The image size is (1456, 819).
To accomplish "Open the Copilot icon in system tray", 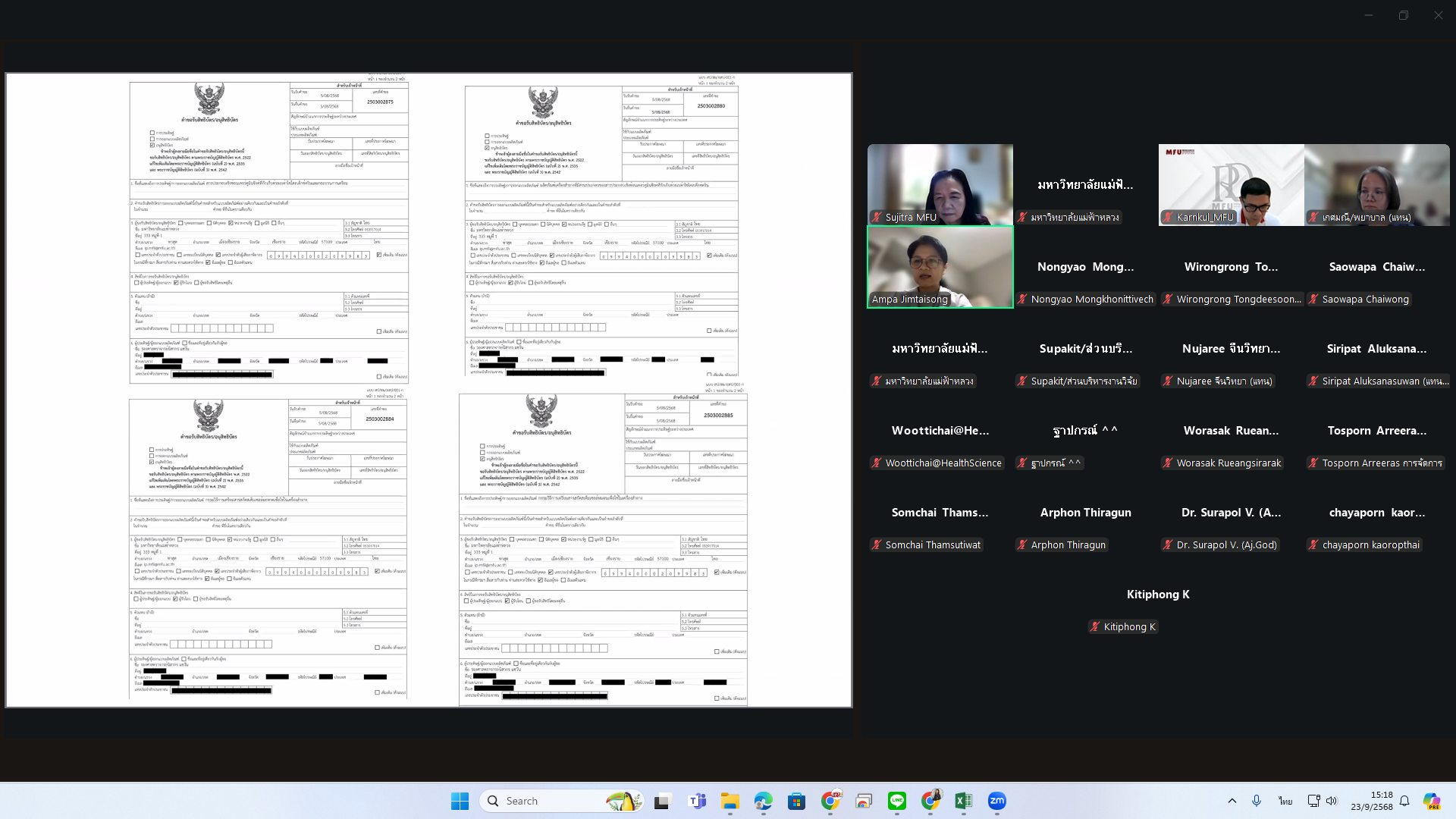I will pyautogui.click(x=1431, y=801).
